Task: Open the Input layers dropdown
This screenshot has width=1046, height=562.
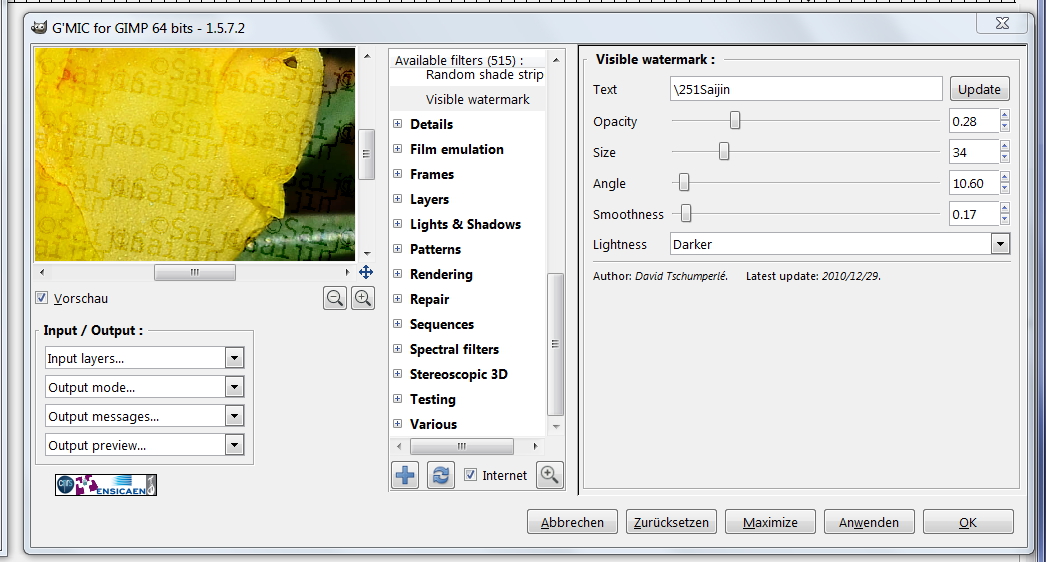Action: click(145, 358)
